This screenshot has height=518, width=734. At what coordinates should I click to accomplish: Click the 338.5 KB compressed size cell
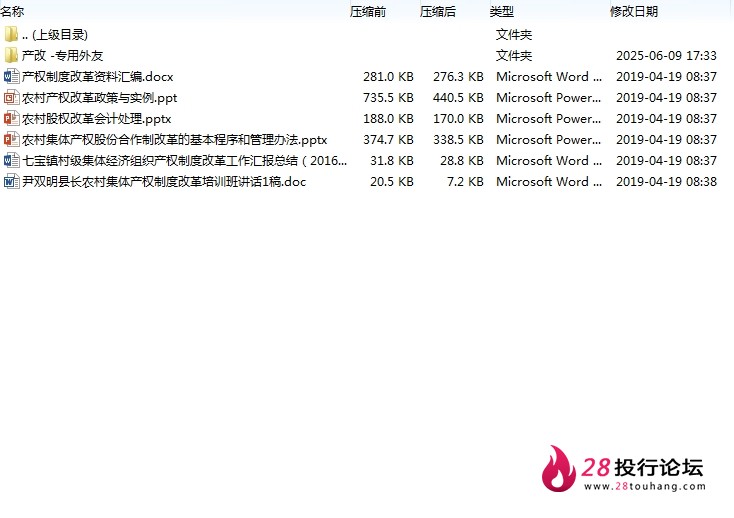tap(458, 140)
